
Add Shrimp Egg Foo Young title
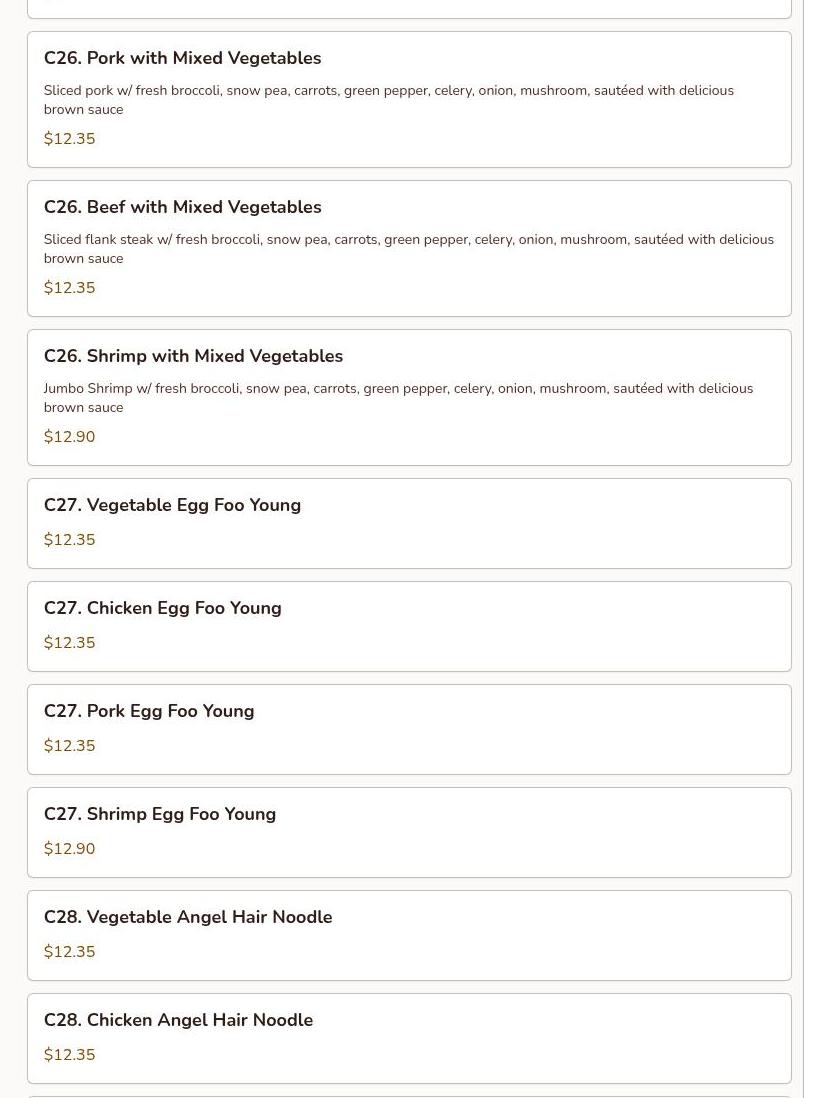[160, 814]
